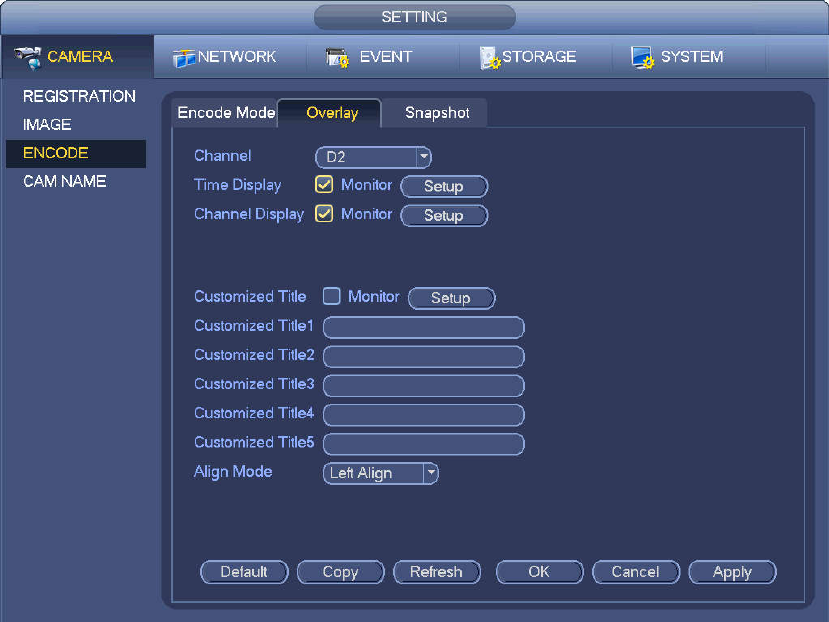
Task: Click Setup button for Channel Display
Action: pyautogui.click(x=444, y=215)
